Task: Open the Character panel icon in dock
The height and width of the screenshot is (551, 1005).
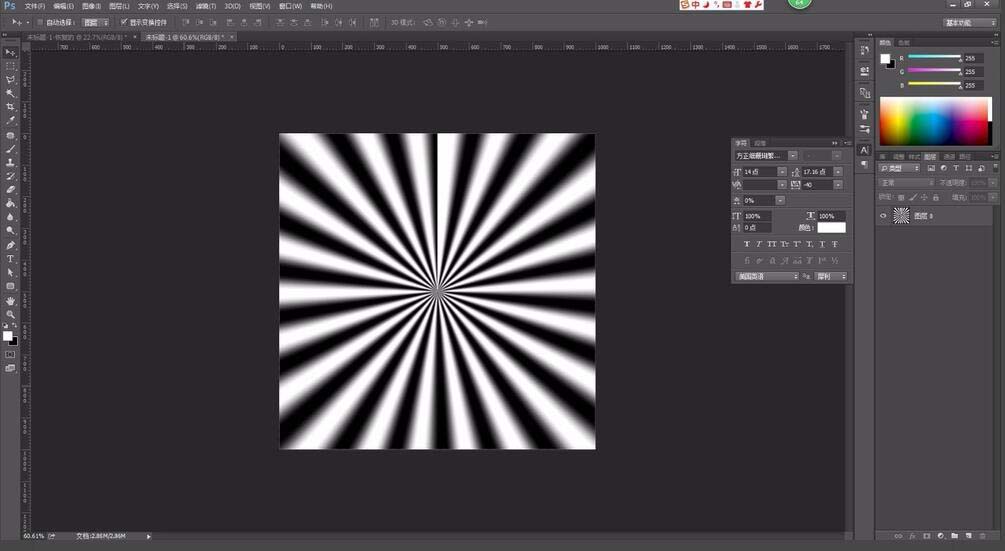Action: [x=865, y=150]
